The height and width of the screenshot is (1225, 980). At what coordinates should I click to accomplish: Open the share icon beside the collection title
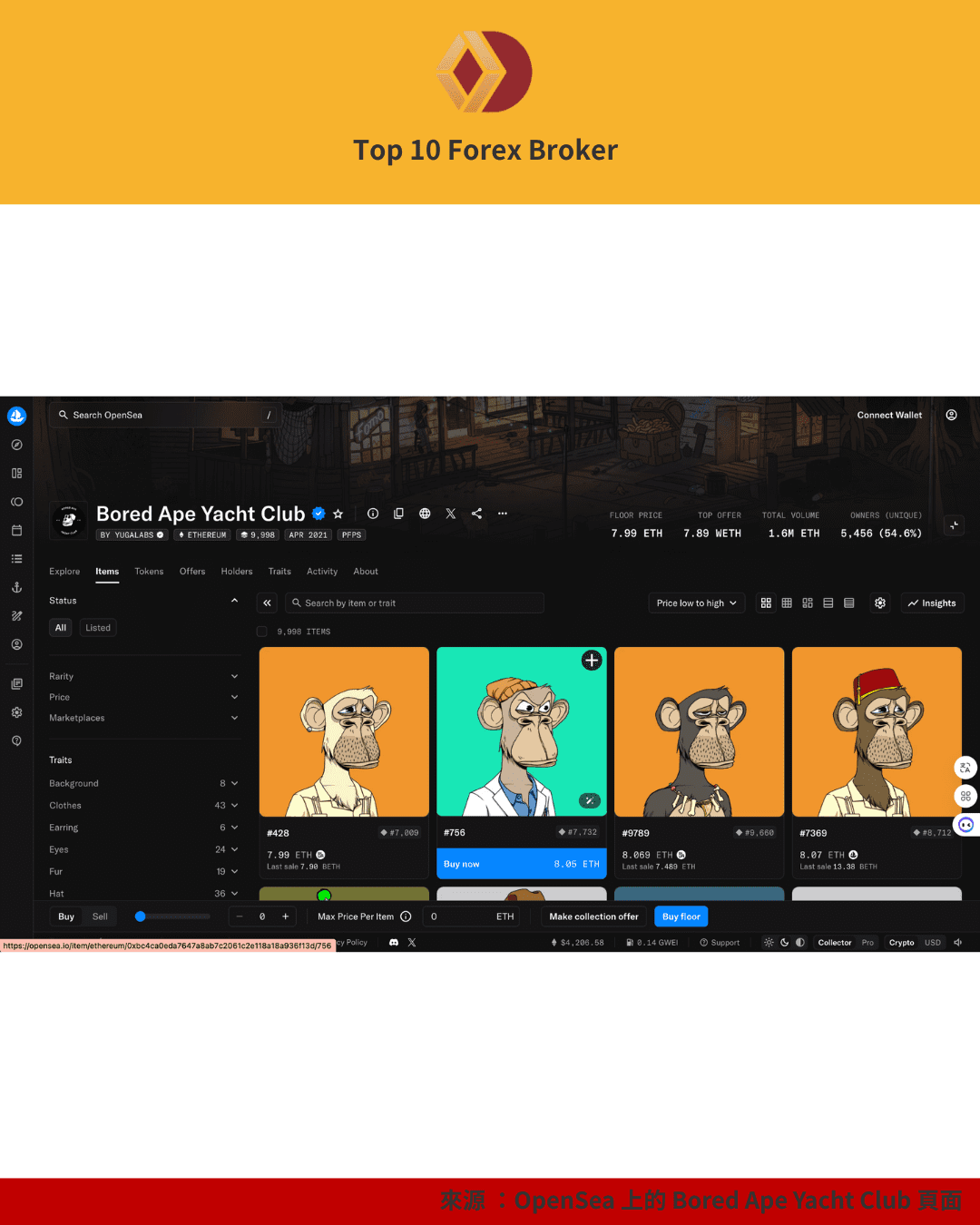476,514
